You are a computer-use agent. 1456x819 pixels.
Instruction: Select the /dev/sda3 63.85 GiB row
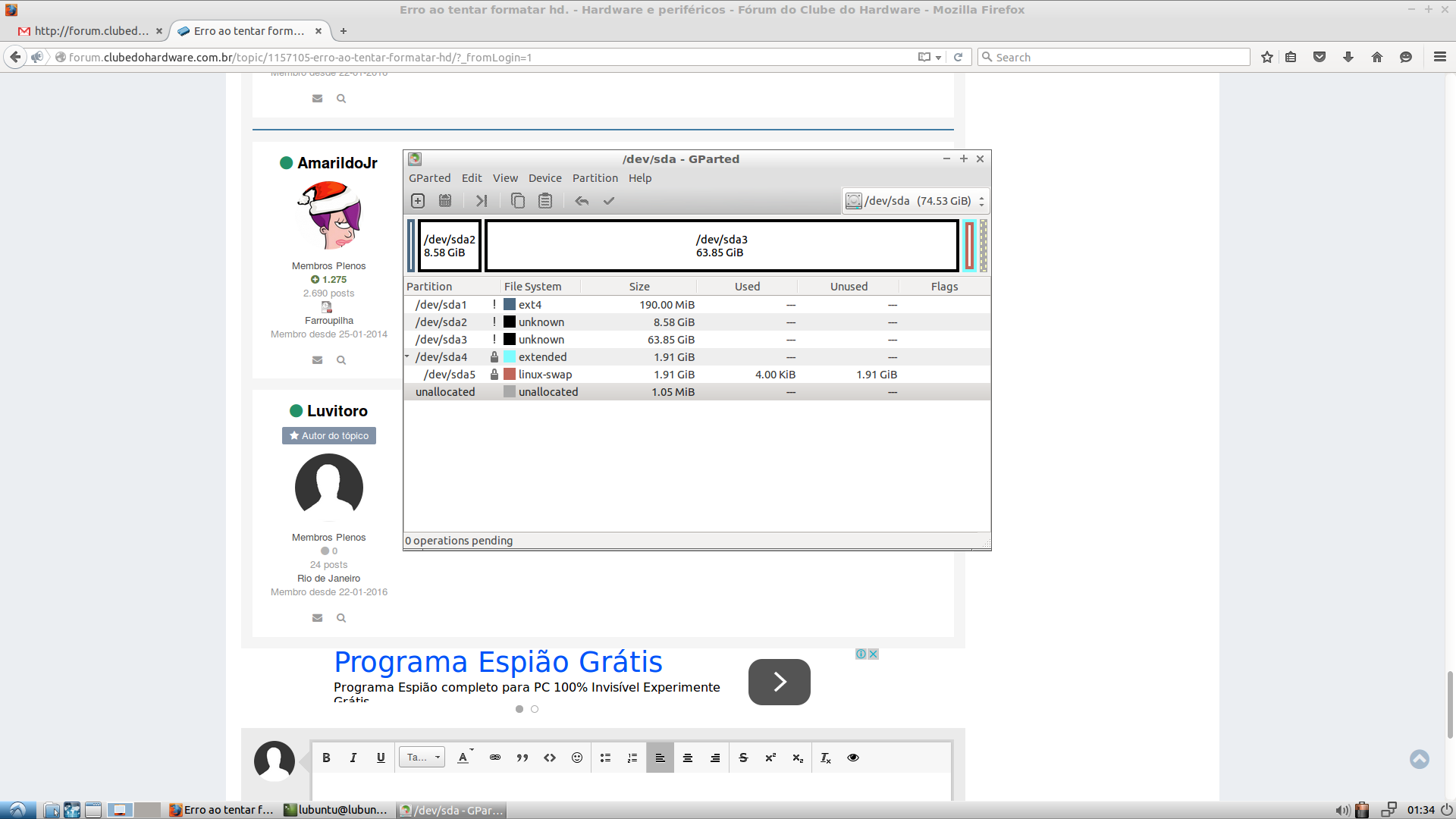(x=697, y=340)
